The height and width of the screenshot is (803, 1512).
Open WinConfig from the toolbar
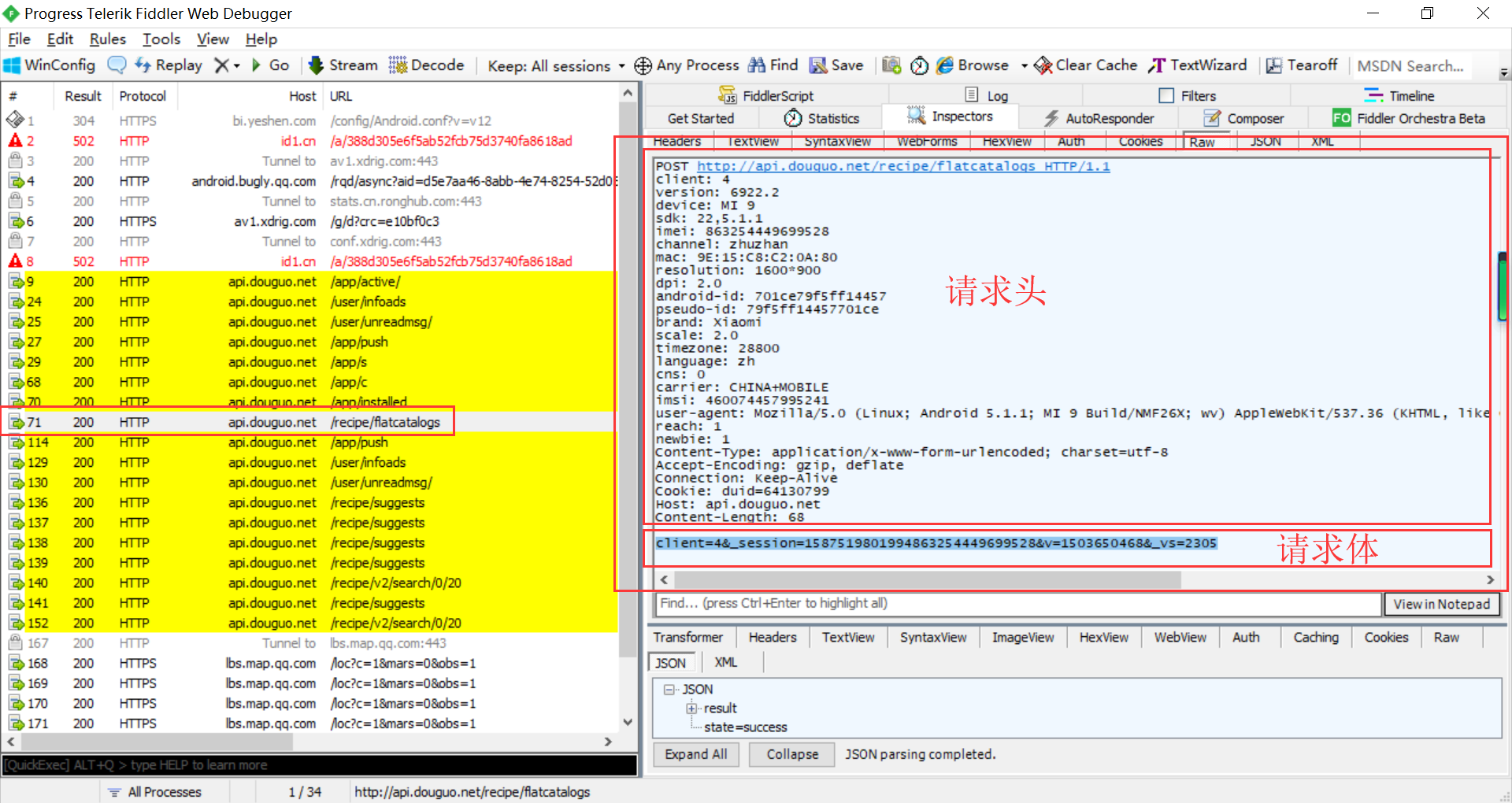50,65
